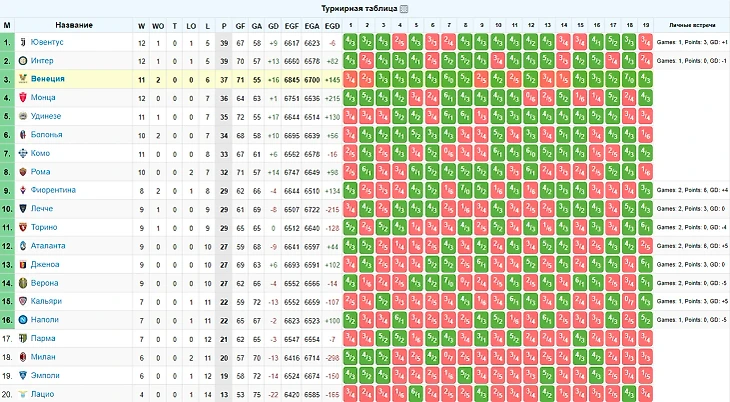The image size is (730, 402).
Task: Click the Napoli club crest icon
Action: point(23,320)
